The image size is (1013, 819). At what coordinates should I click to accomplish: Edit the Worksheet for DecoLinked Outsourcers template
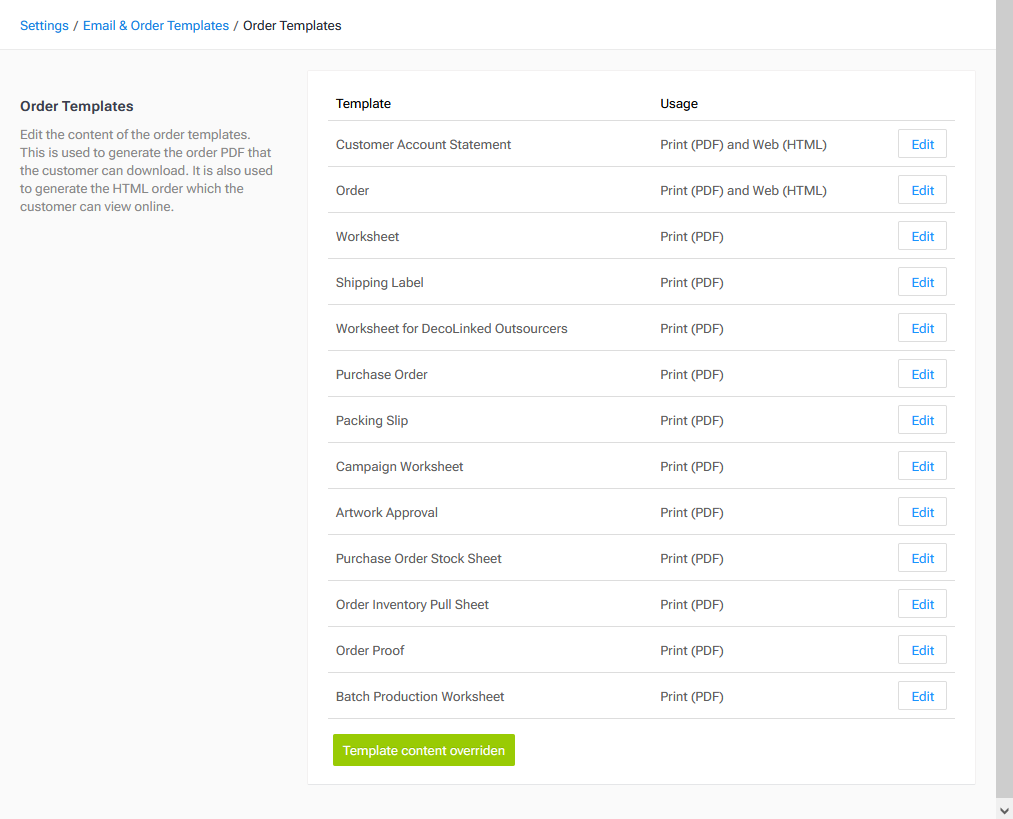point(921,327)
